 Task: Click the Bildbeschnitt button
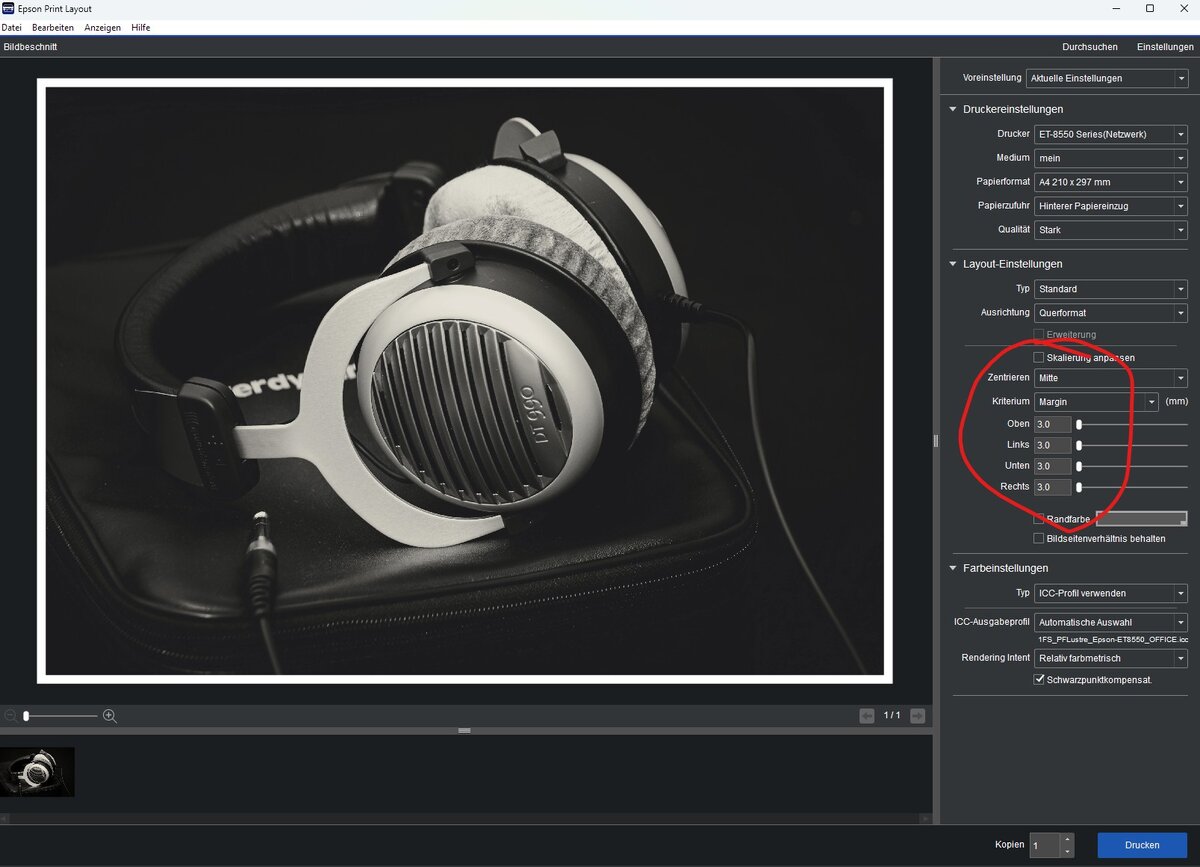[x=31, y=47]
